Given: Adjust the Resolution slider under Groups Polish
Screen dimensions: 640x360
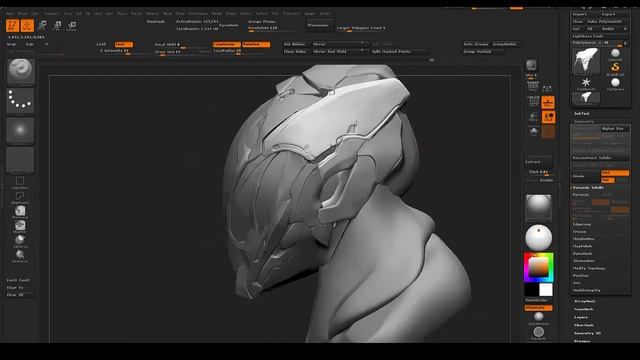Looking at the screenshot, I should [x=271, y=28].
